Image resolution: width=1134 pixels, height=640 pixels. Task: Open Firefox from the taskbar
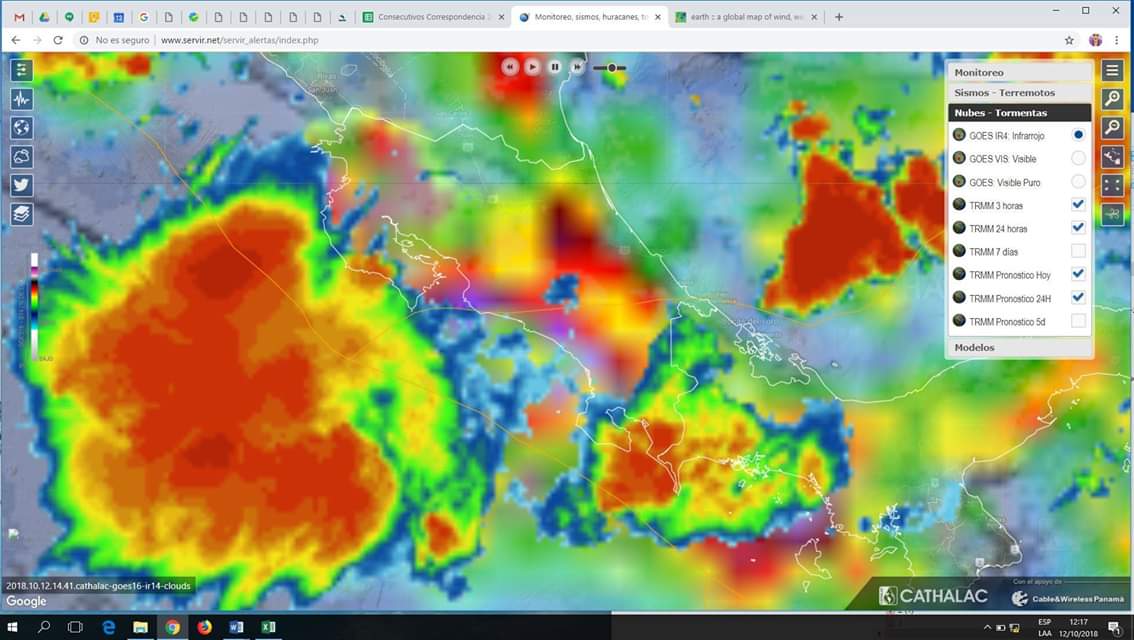tap(205, 627)
